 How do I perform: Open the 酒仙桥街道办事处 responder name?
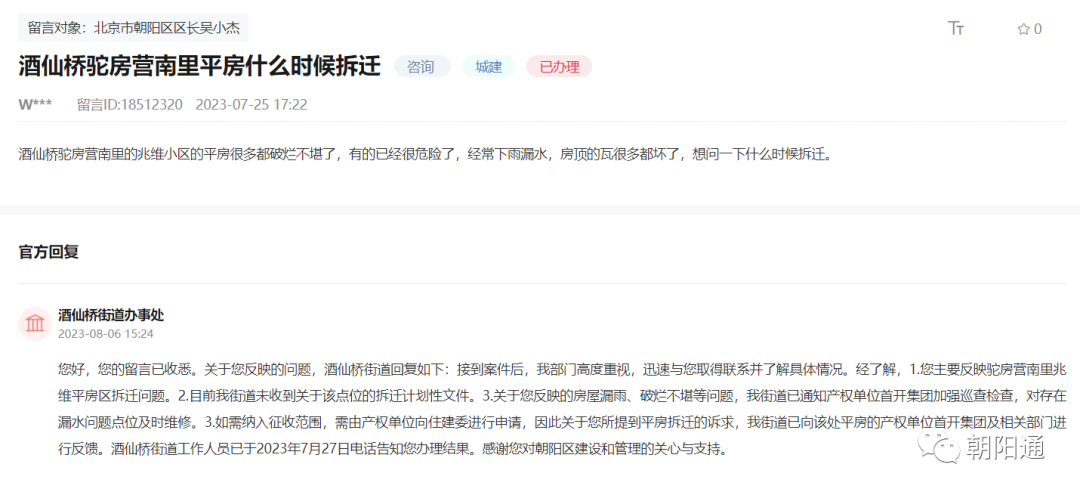click(110, 314)
